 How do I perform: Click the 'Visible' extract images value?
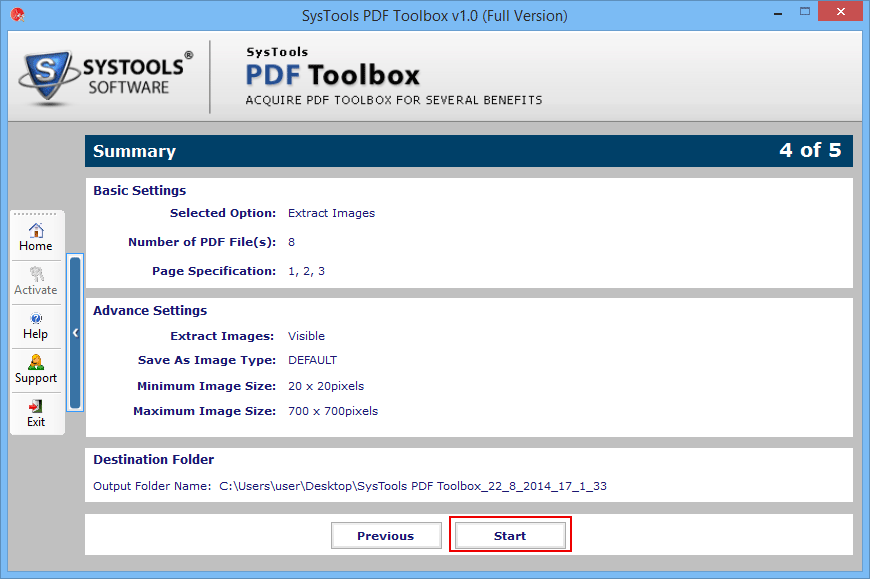306,336
